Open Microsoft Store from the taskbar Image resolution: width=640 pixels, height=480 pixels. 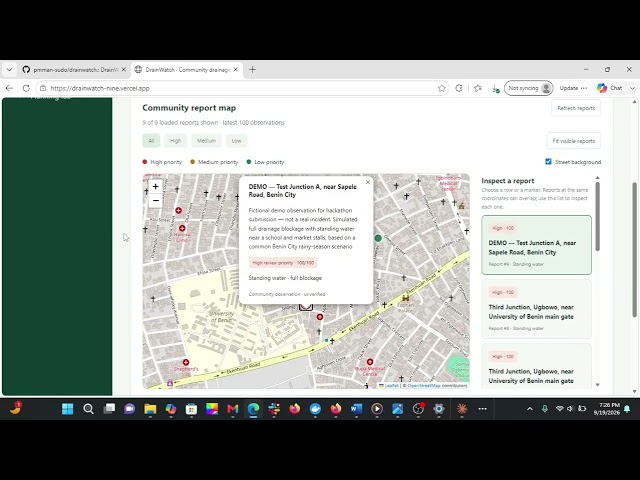click(191, 409)
